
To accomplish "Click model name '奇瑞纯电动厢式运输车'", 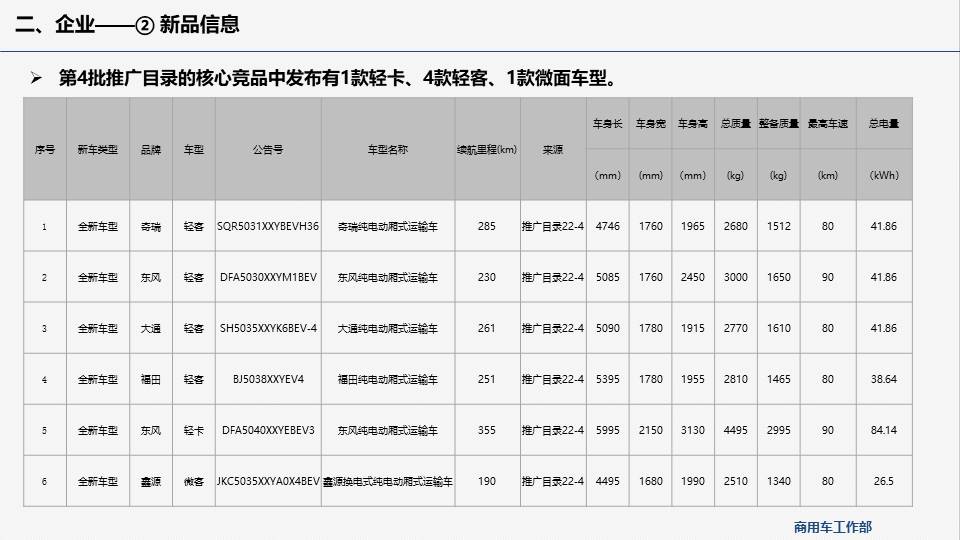I will (388, 227).
